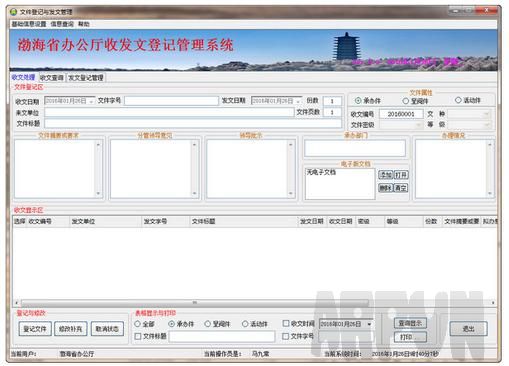
Task: Select the 无电子文档 list entry
Action: [x=321, y=172]
